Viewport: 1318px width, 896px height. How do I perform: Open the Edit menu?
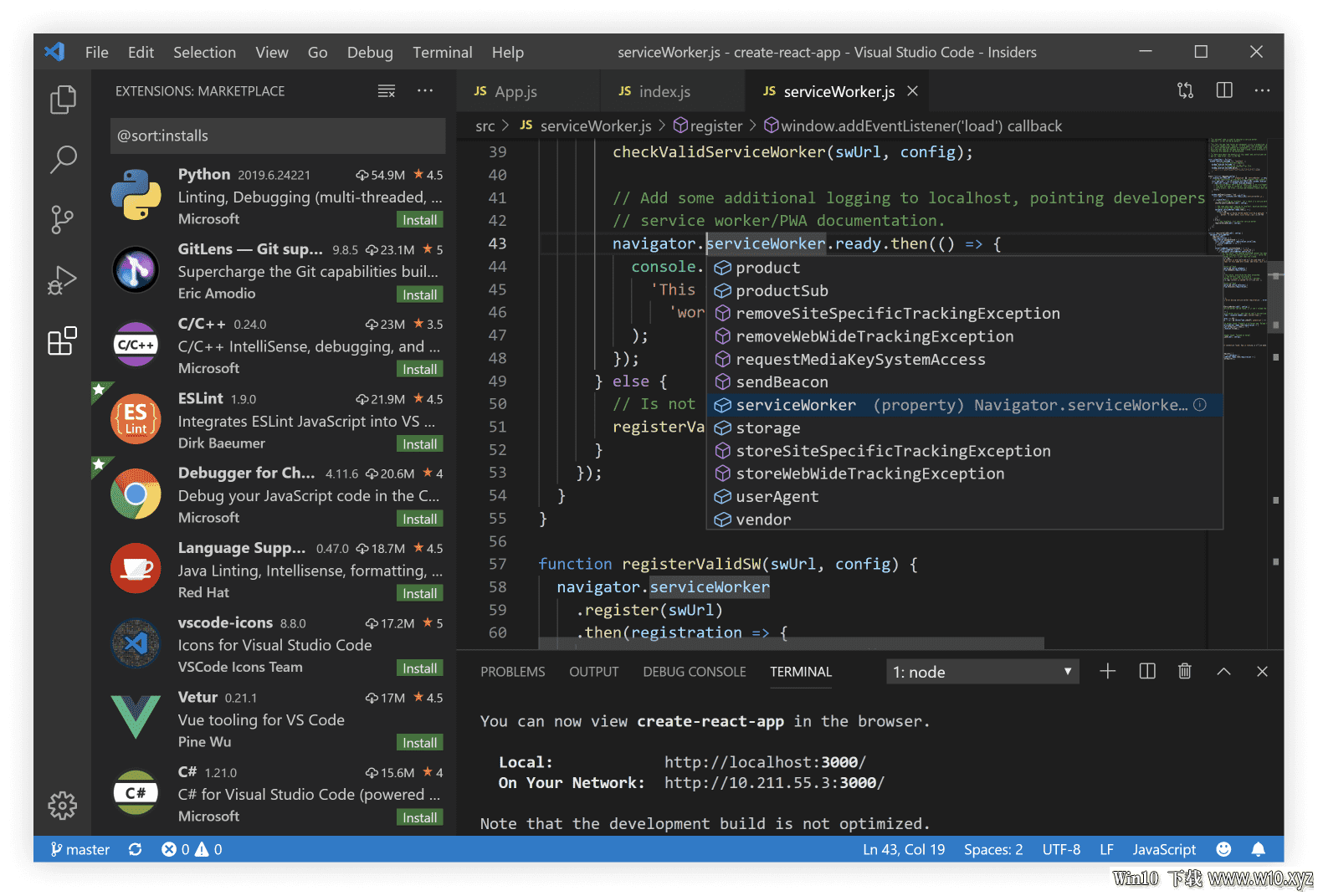(141, 52)
